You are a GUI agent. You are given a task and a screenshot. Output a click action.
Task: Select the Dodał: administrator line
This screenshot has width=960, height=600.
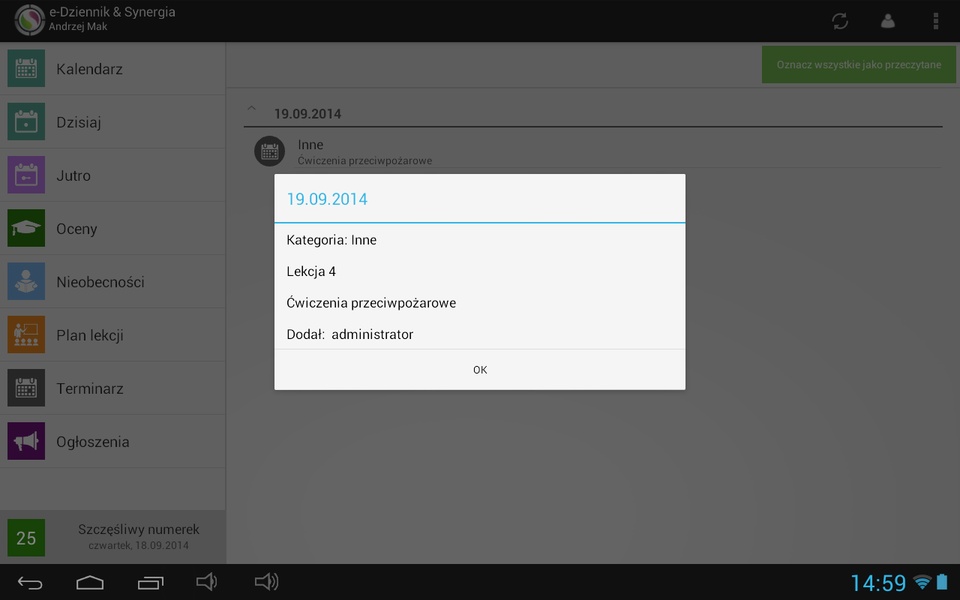pyautogui.click(x=350, y=334)
